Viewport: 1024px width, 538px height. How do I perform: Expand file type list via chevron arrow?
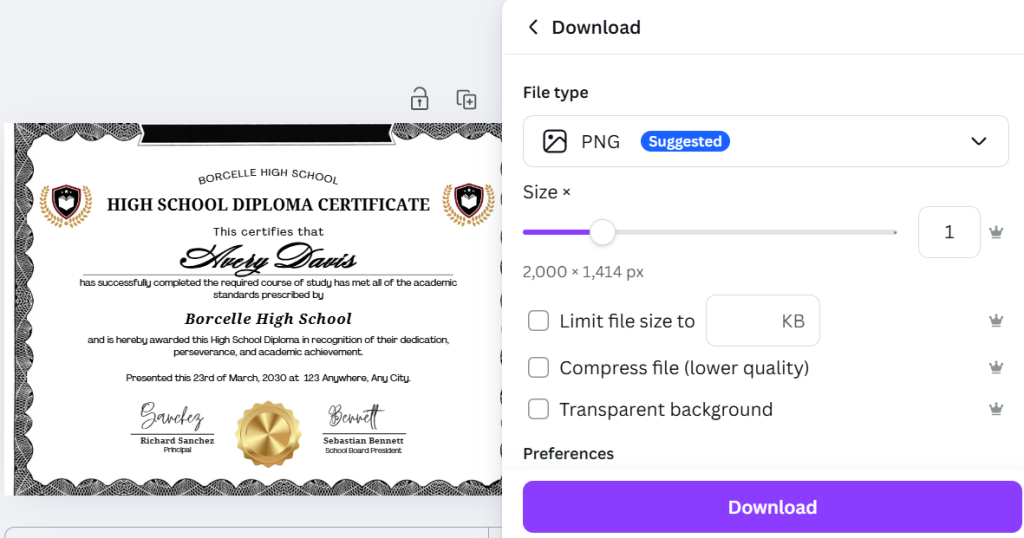click(979, 141)
